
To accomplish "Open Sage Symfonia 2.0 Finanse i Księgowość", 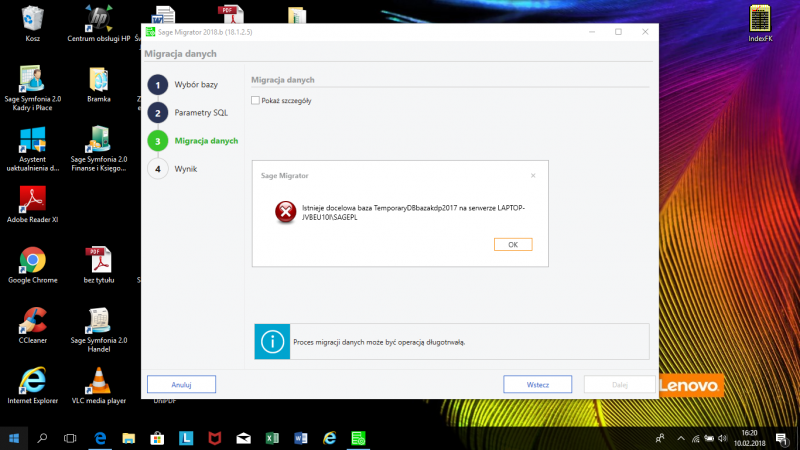I will pos(98,148).
